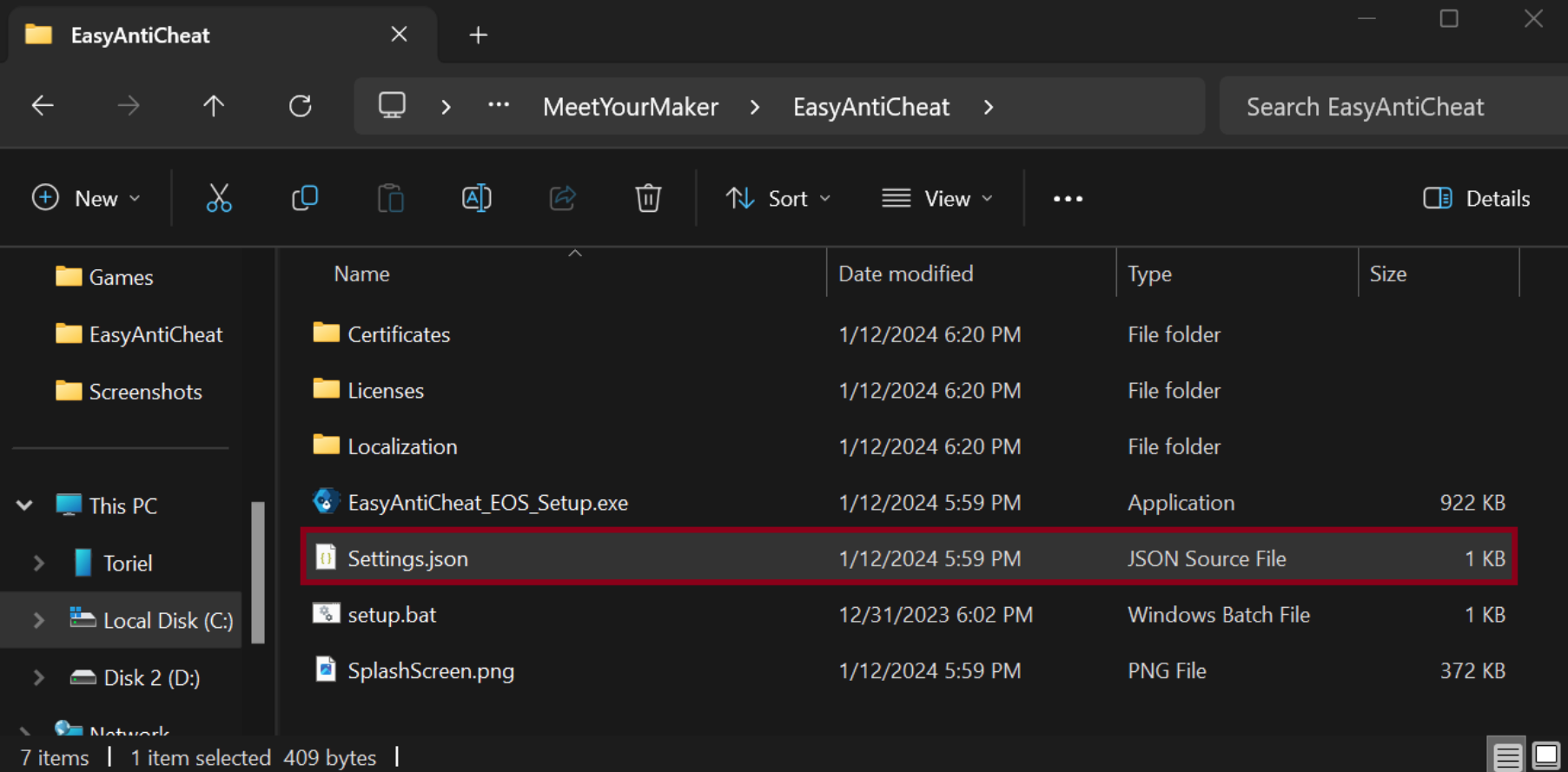Go up one directory level

coord(214,107)
